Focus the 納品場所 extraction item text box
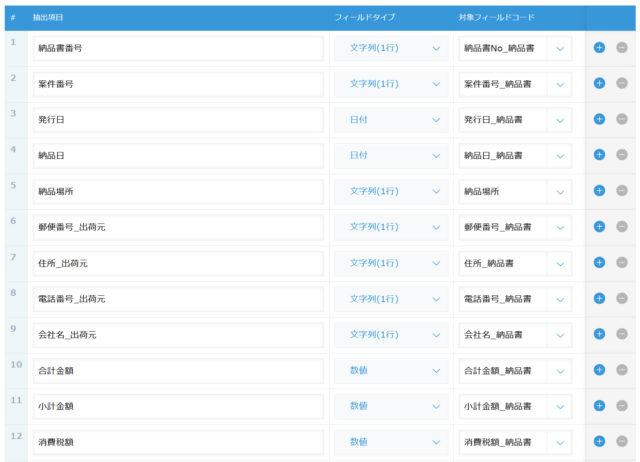 click(x=178, y=192)
